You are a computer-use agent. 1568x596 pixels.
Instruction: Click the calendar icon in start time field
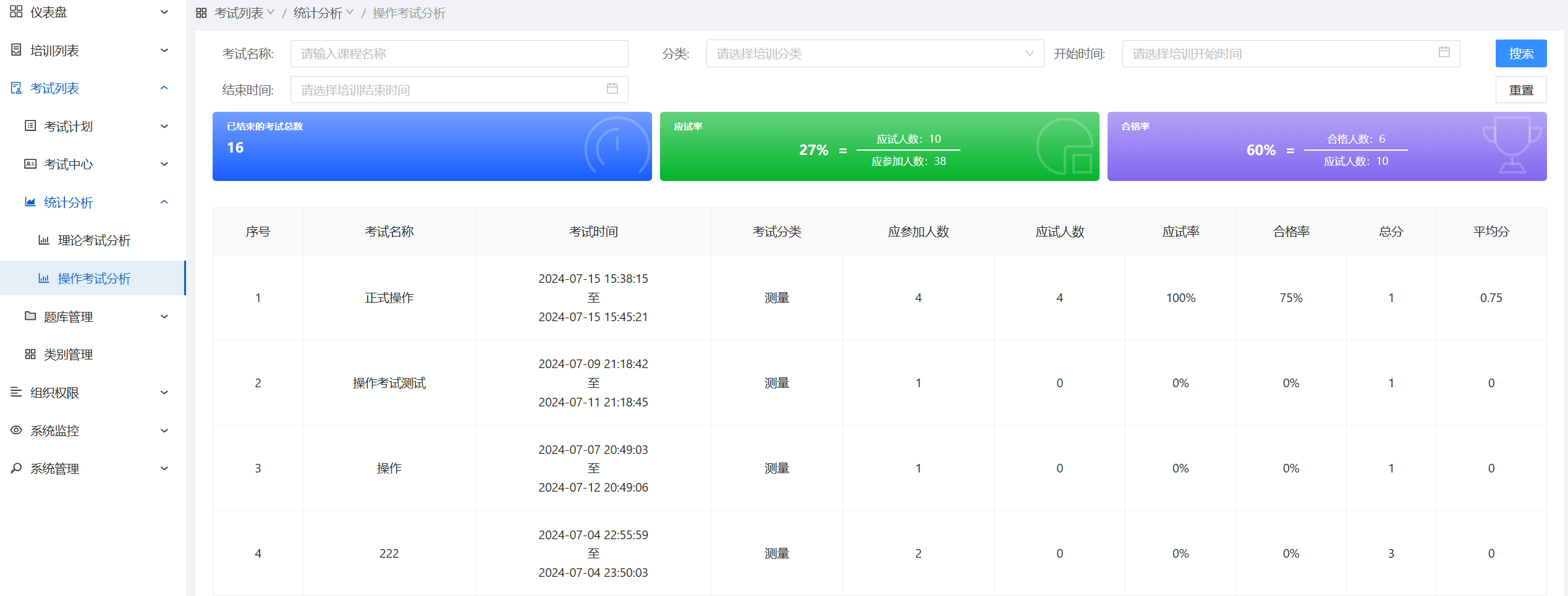(1444, 52)
